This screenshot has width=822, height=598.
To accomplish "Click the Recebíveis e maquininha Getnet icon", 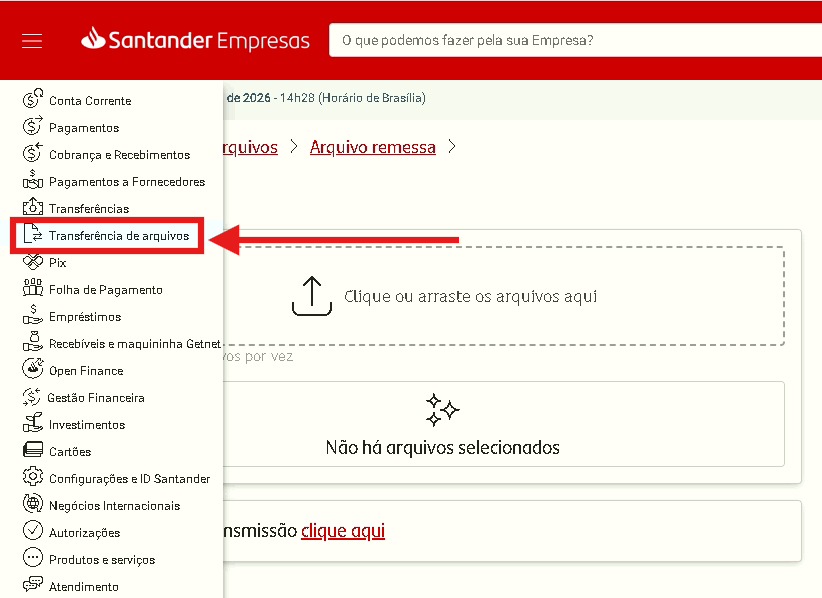I will [33, 342].
